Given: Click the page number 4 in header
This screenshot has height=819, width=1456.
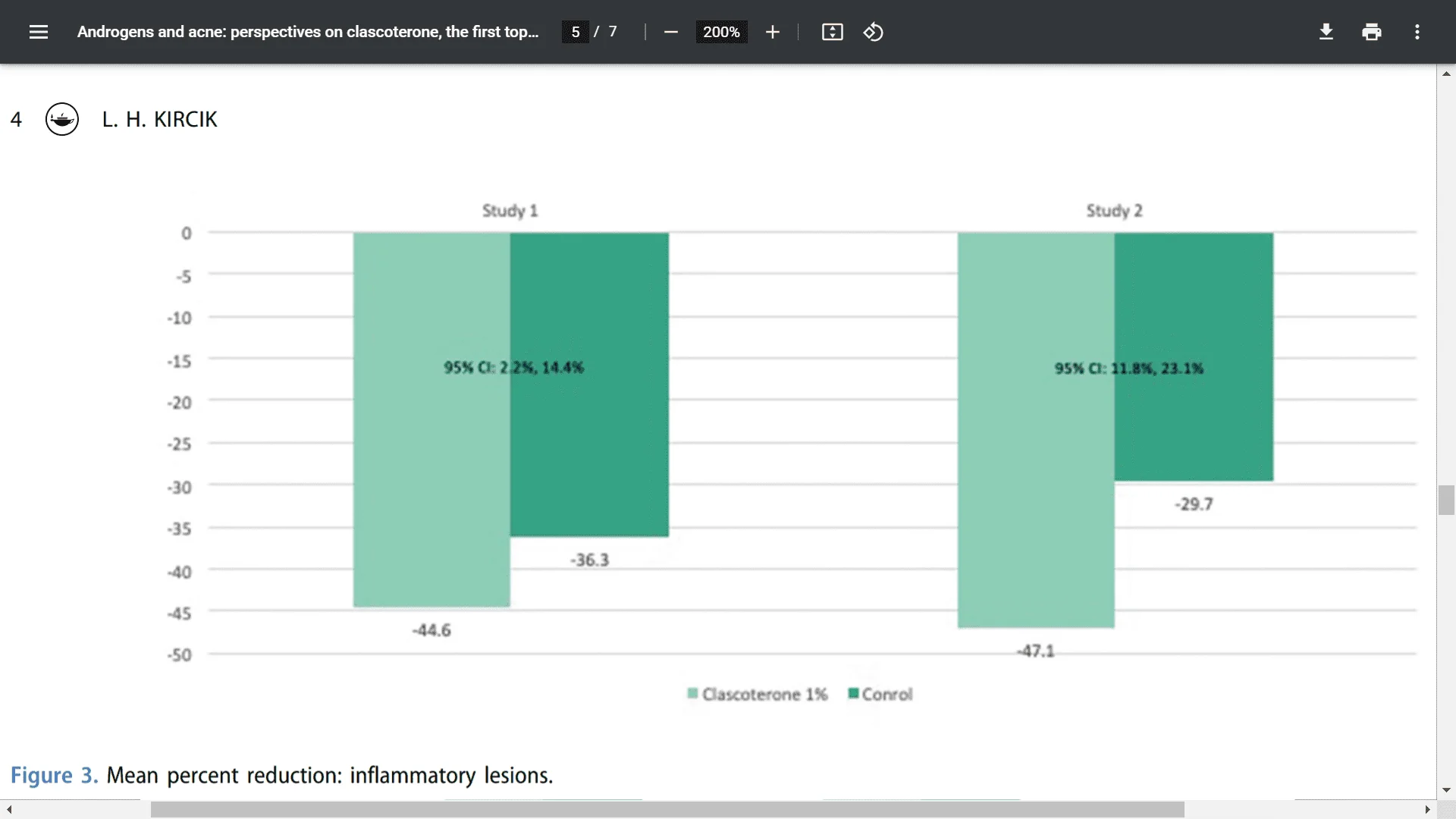Looking at the screenshot, I should coord(16,119).
